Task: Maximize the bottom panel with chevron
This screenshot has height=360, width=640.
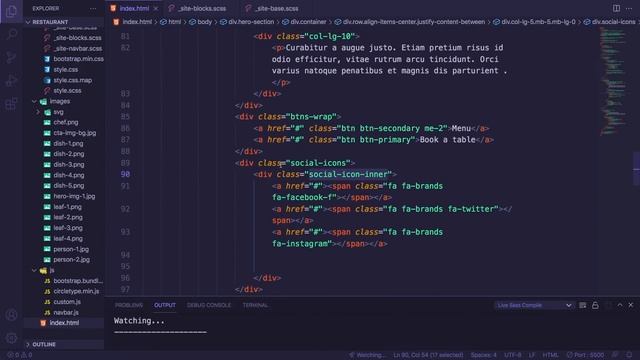Action: (x=620, y=305)
